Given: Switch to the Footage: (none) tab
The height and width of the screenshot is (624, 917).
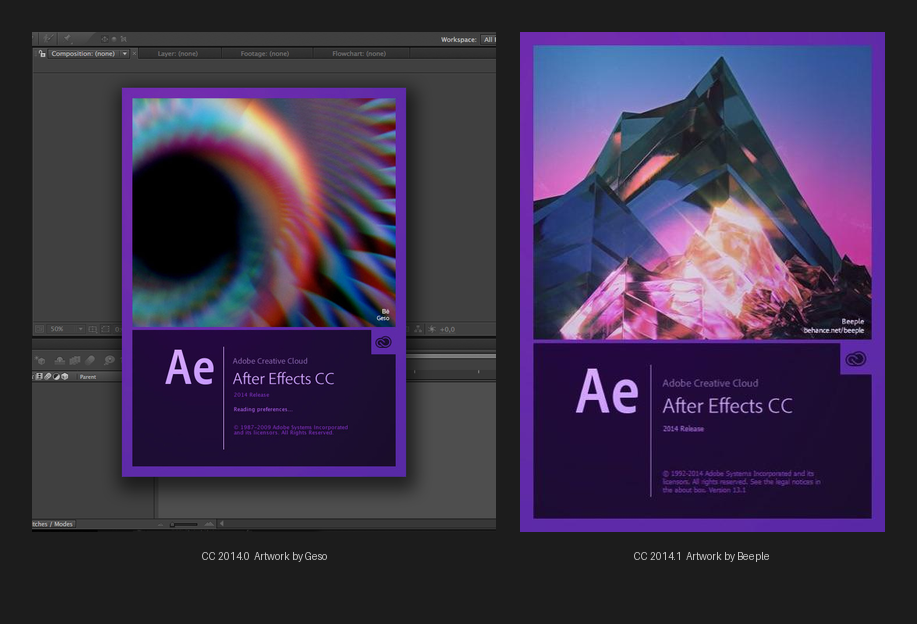Looking at the screenshot, I should 265,54.
